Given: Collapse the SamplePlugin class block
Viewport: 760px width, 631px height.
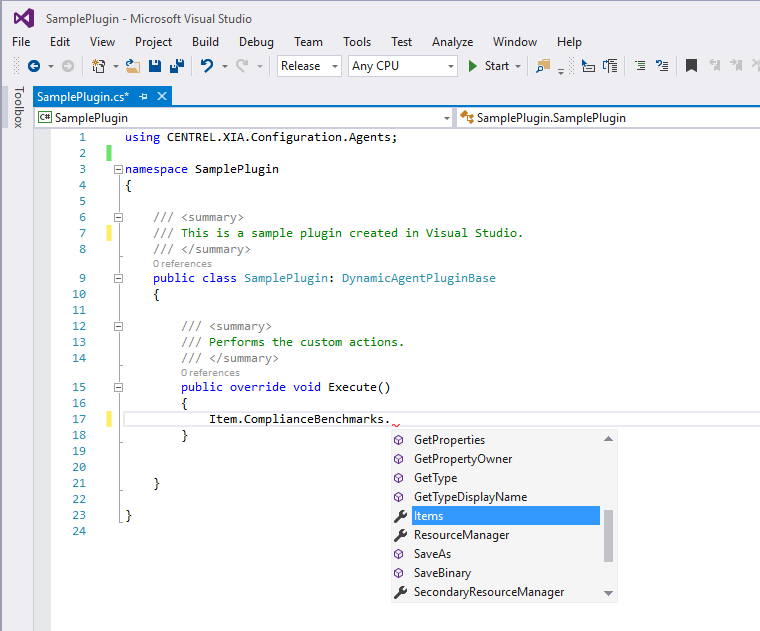Looking at the screenshot, I should click(x=118, y=279).
